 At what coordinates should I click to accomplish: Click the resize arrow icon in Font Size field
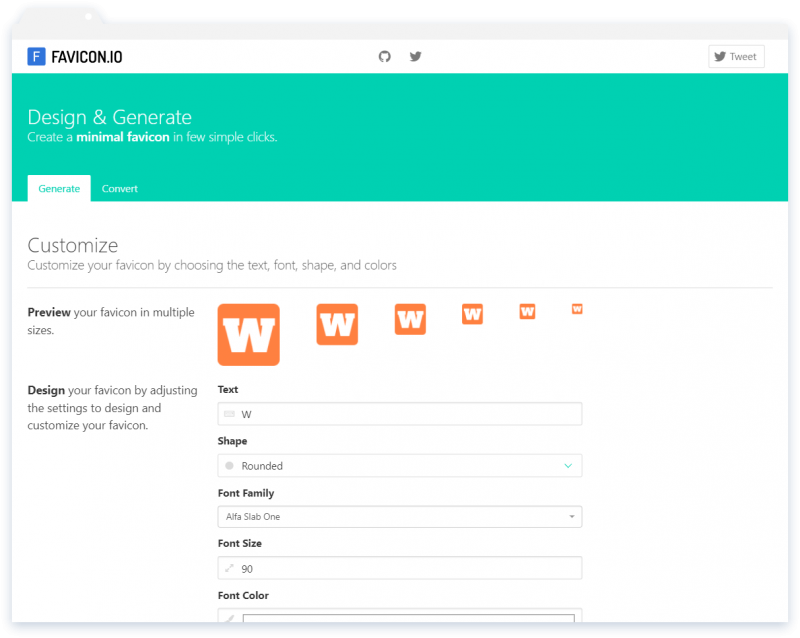tap(231, 567)
